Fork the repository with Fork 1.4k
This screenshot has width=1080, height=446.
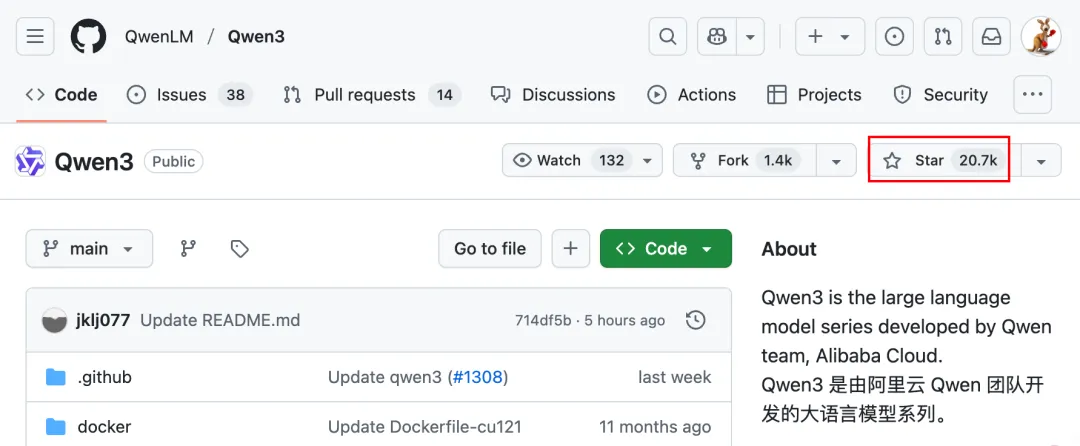point(745,161)
